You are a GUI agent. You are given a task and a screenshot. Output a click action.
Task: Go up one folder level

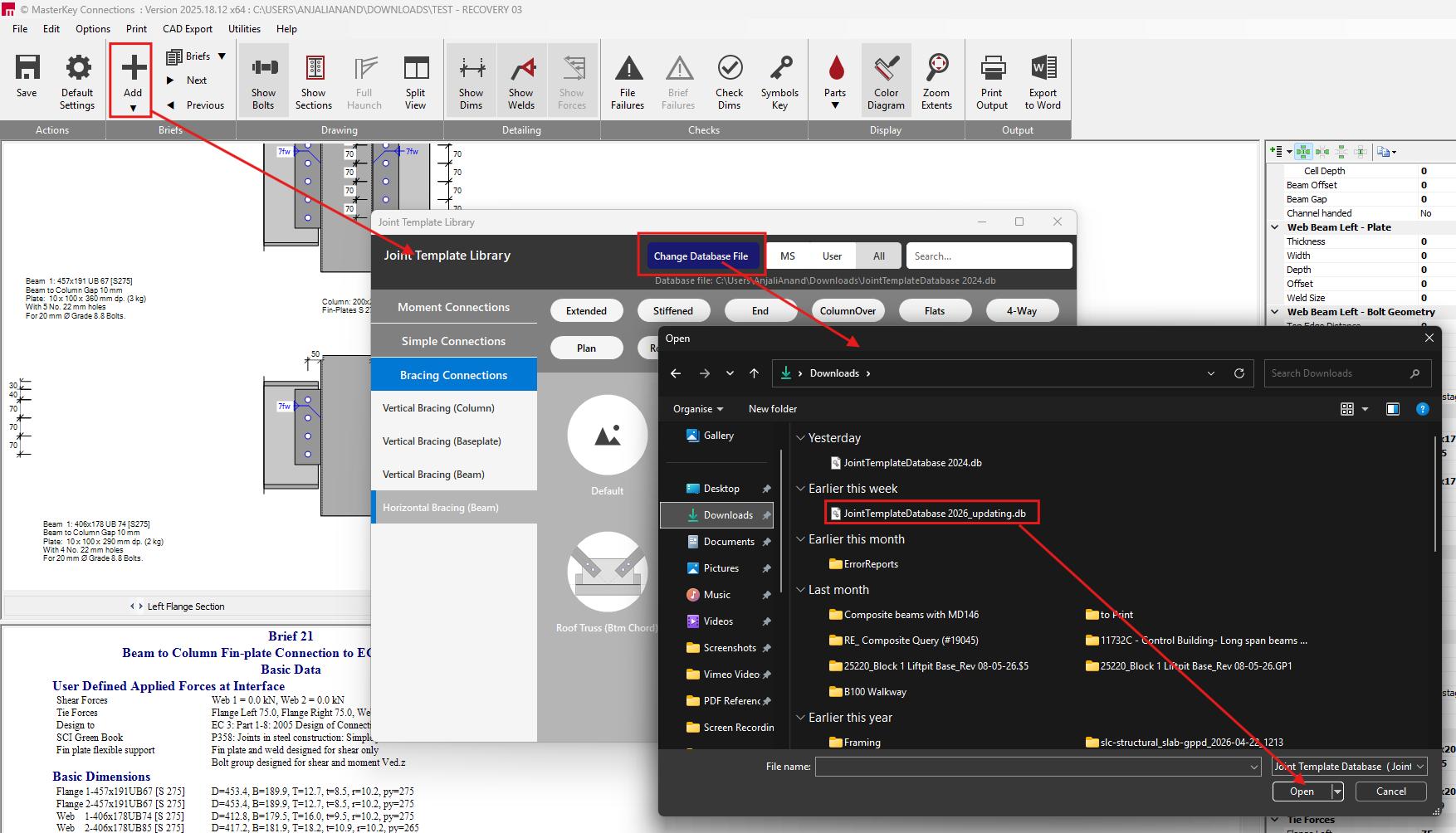tap(754, 373)
